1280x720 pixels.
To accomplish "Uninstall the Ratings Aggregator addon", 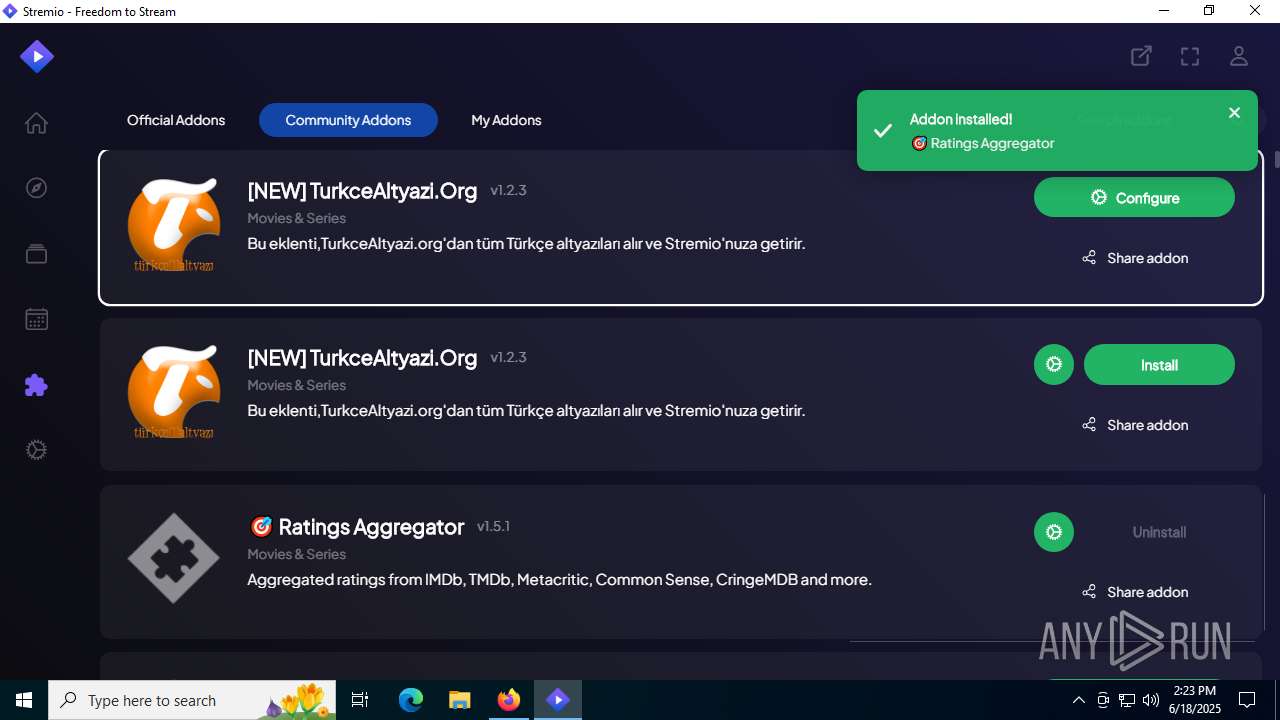I will 1159,532.
